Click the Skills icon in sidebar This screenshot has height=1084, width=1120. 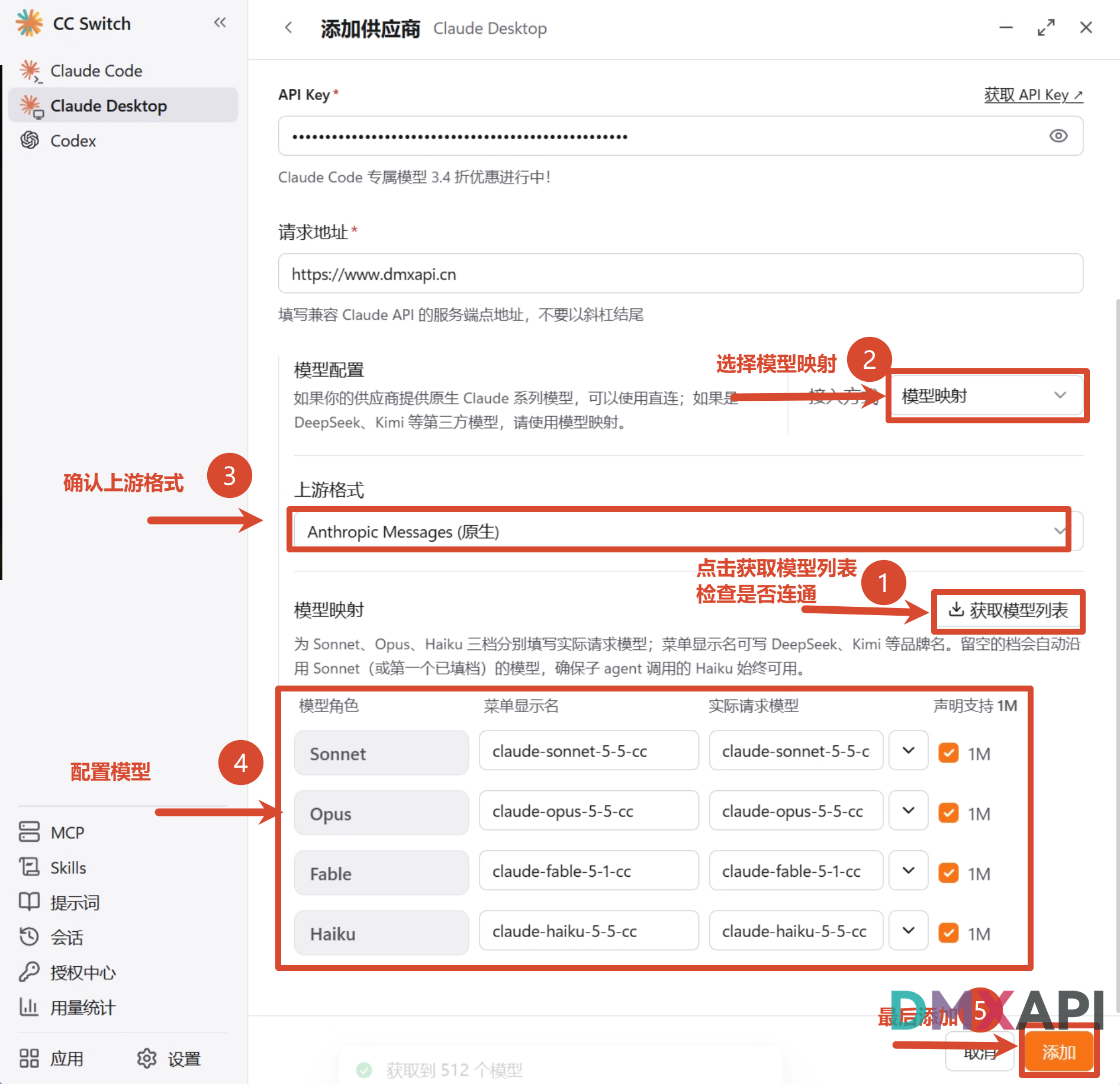click(30, 867)
